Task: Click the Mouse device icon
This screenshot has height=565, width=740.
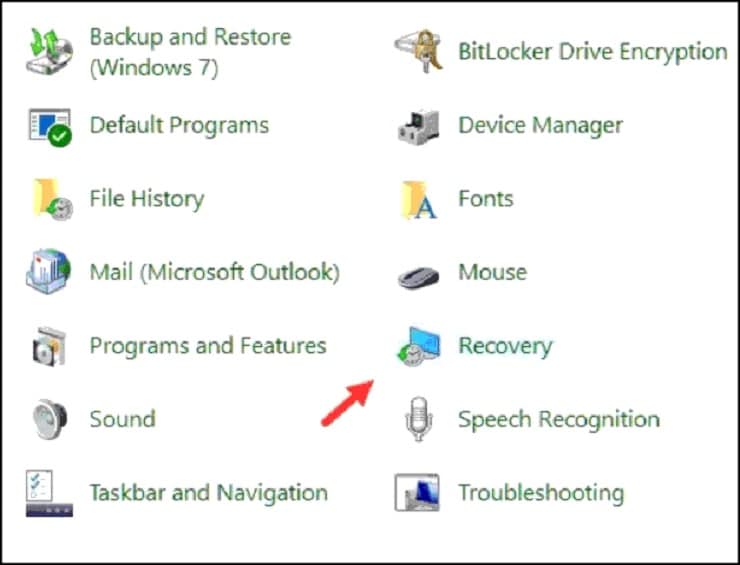Action: [x=418, y=277]
